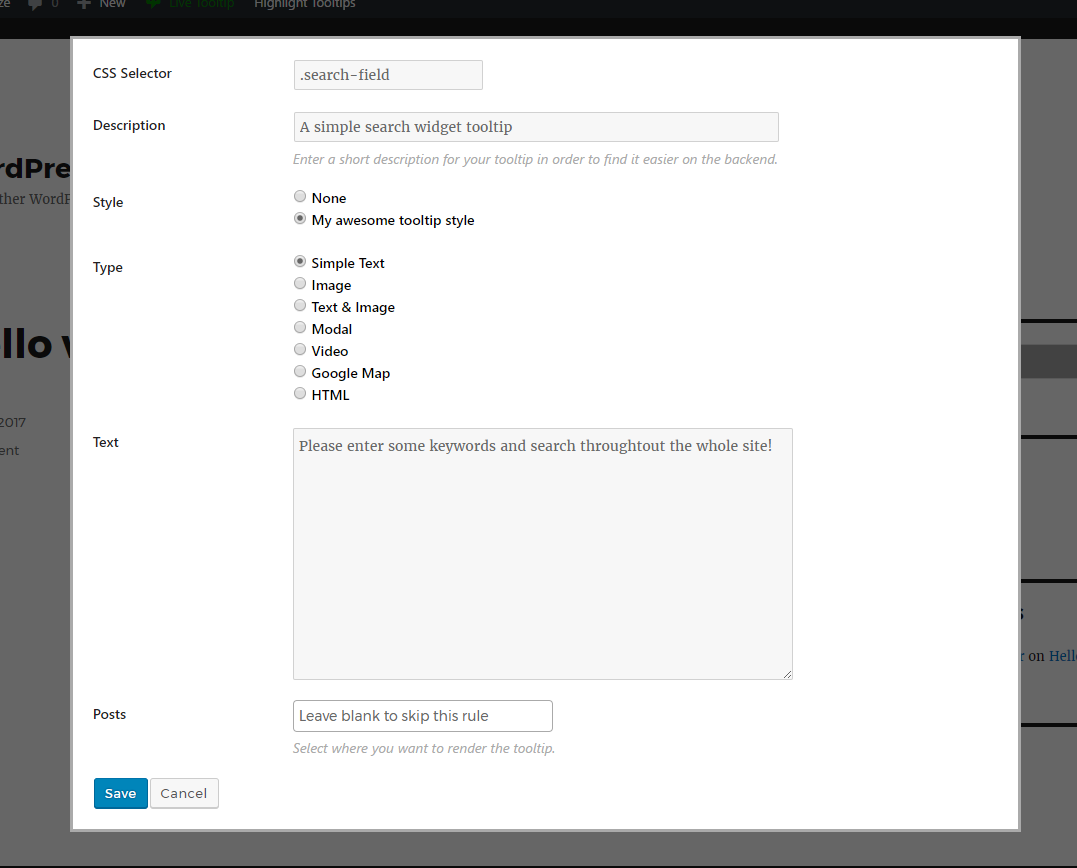The width and height of the screenshot is (1077, 868).
Task: Click the textarea resize handle corner
Action: point(787,674)
